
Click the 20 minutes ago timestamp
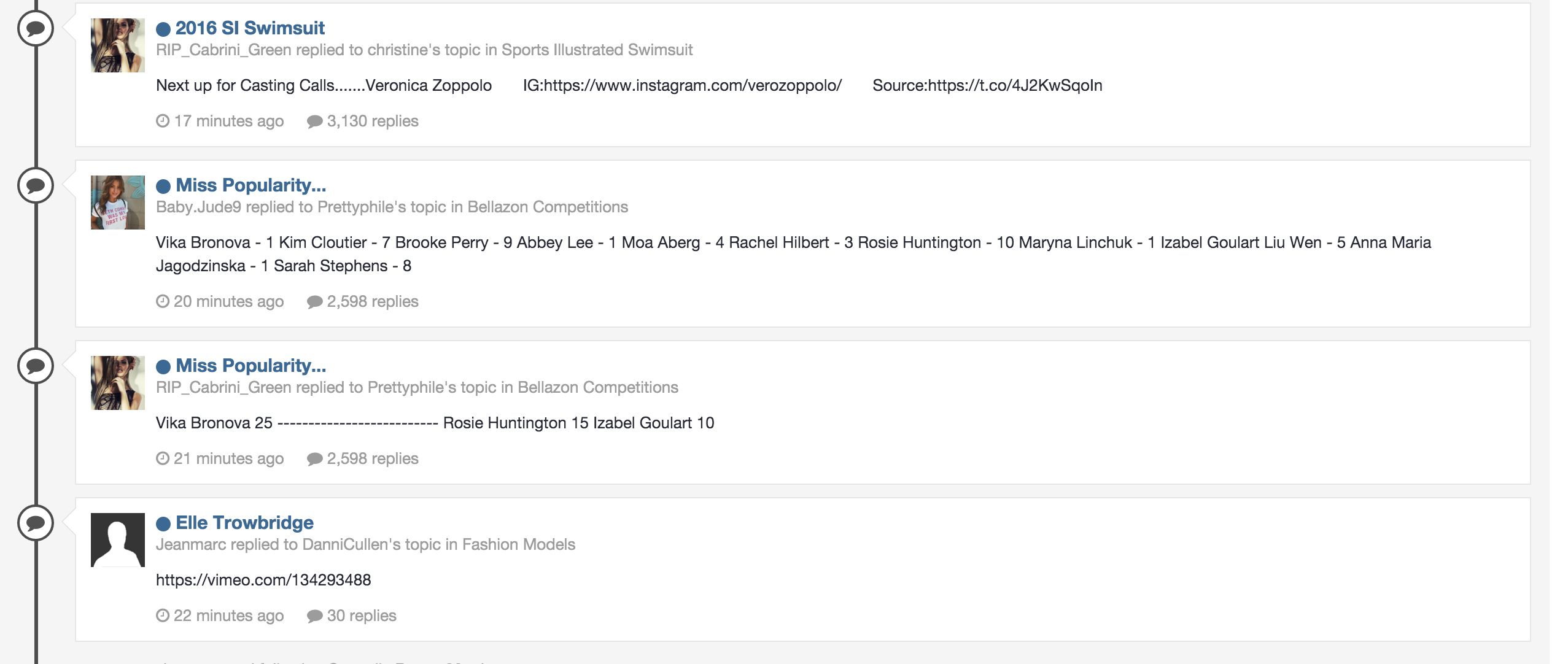228,302
